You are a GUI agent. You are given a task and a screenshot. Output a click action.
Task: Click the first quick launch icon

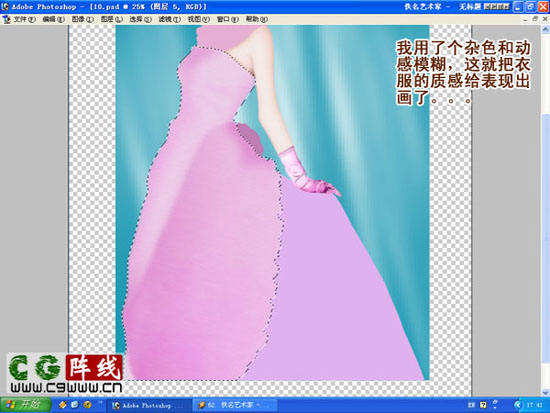63,405
